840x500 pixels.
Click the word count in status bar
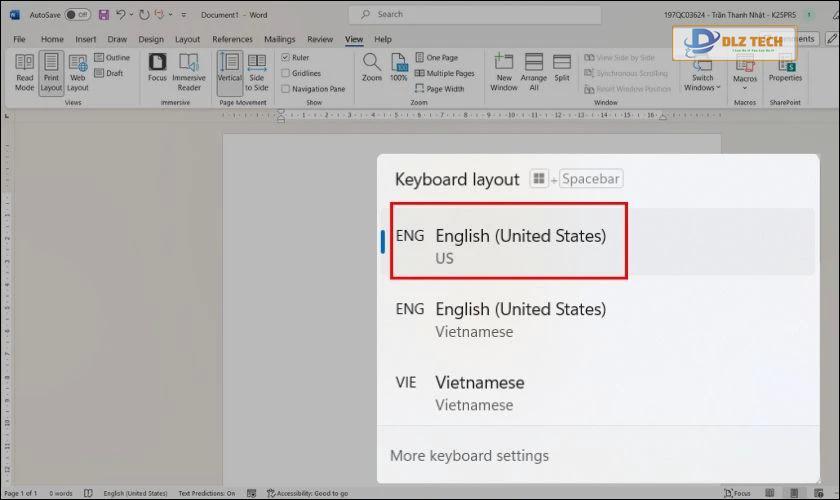click(61, 493)
